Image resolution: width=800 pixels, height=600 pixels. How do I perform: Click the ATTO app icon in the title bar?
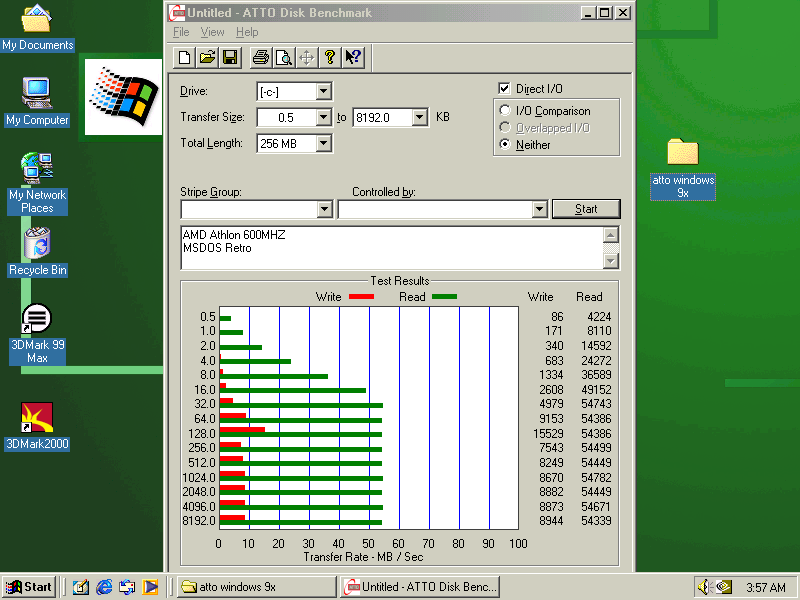point(177,13)
